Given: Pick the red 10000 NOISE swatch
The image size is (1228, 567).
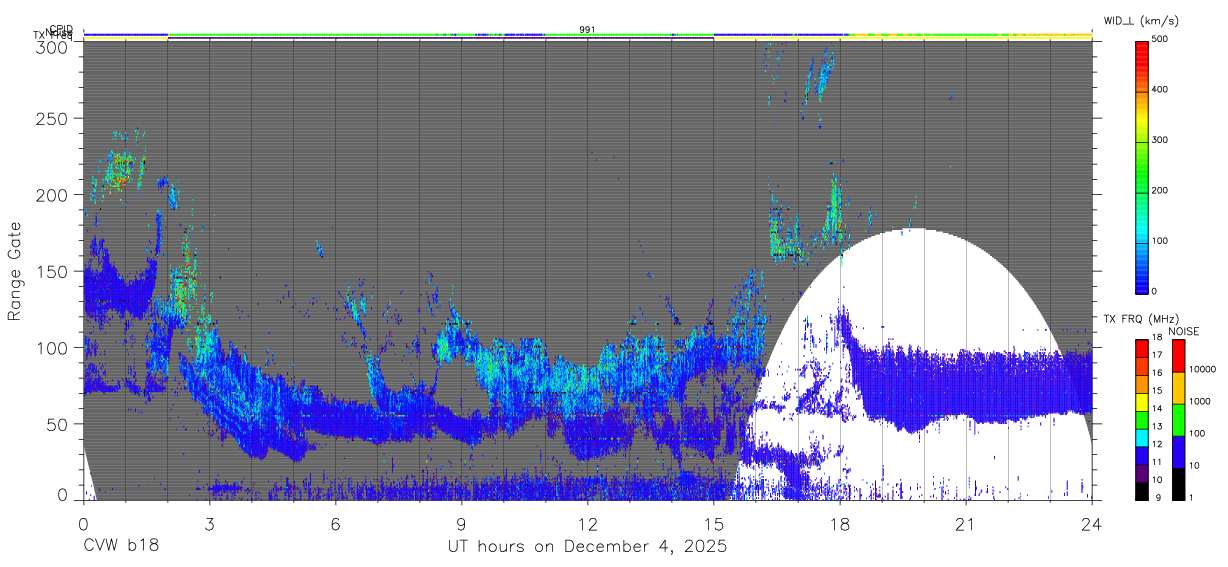Looking at the screenshot, I should click(1178, 356).
